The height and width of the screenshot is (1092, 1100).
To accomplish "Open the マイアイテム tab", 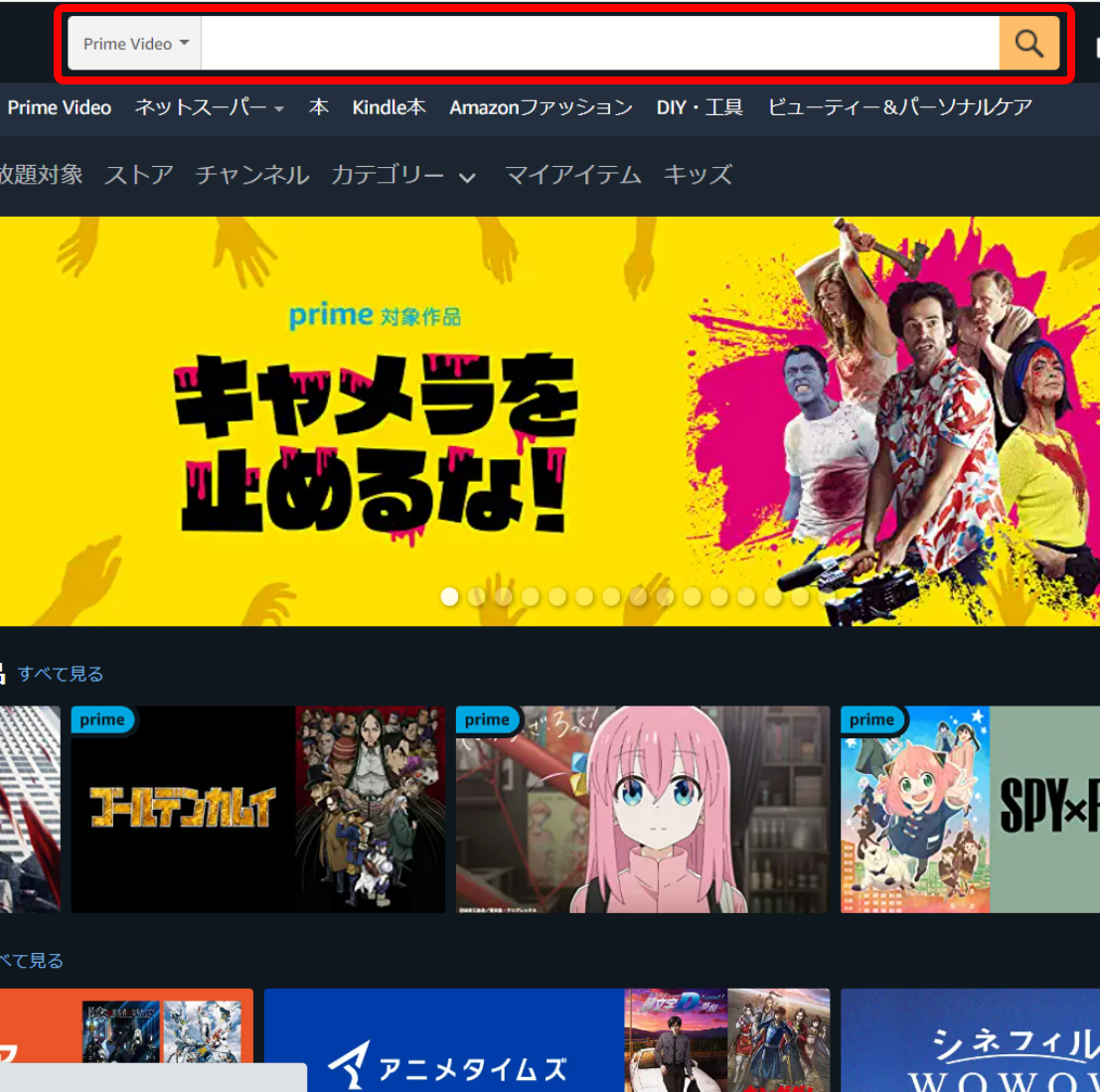I will 573,175.
